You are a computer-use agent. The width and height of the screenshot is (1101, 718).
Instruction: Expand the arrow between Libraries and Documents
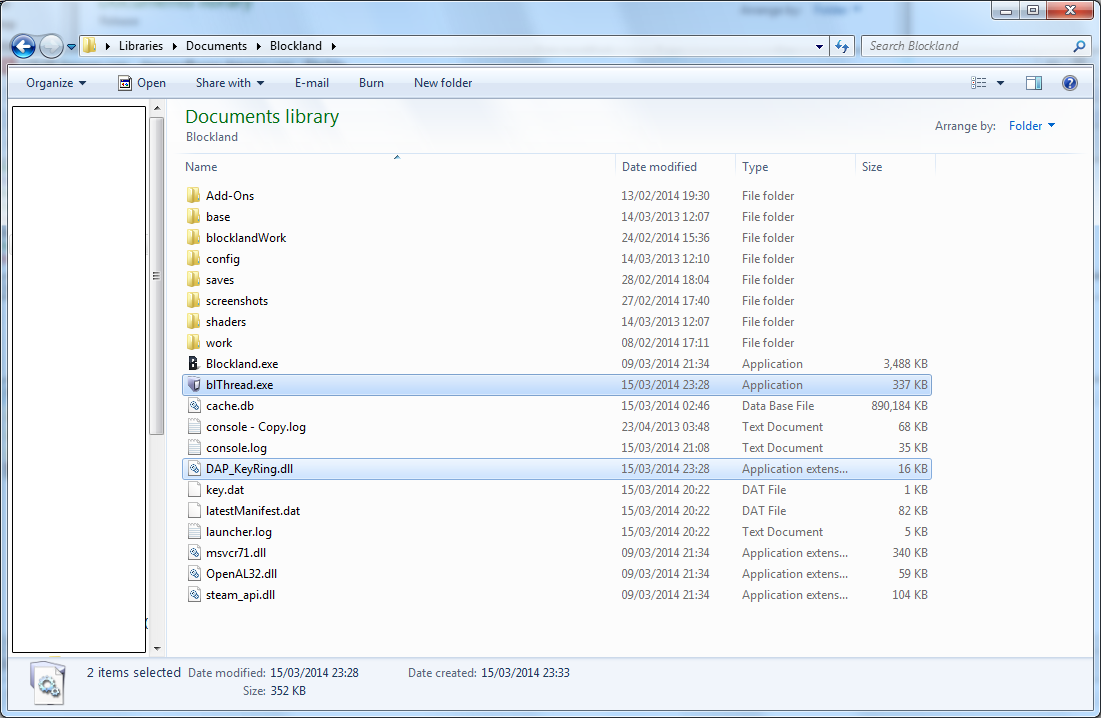pyautogui.click(x=174, y=46)
